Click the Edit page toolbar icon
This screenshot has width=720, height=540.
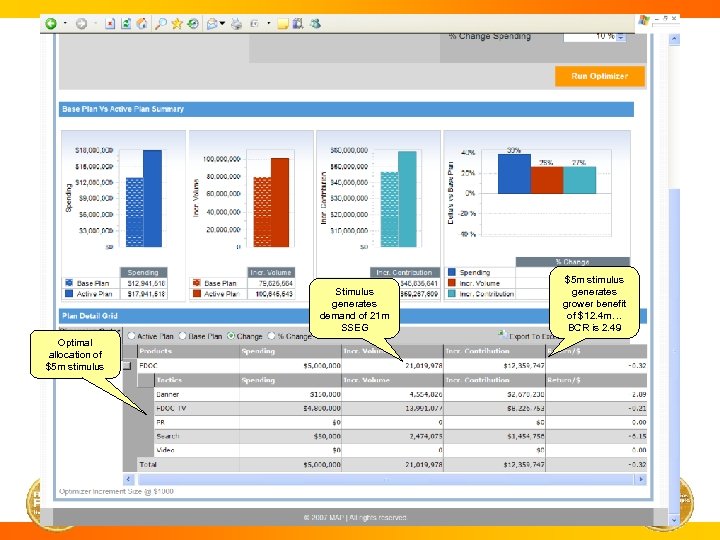coord(254,23)
